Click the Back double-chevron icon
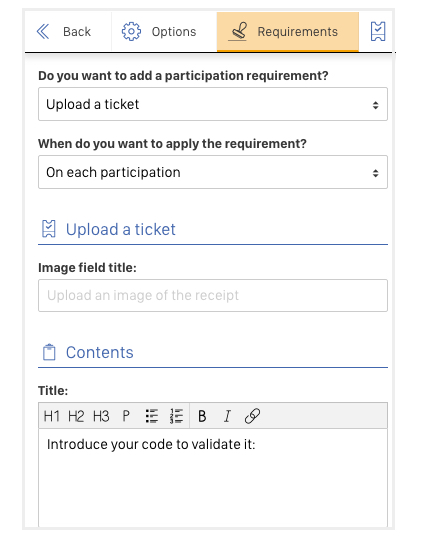This screenshot has height=542, width=423. tap(43, 32)
